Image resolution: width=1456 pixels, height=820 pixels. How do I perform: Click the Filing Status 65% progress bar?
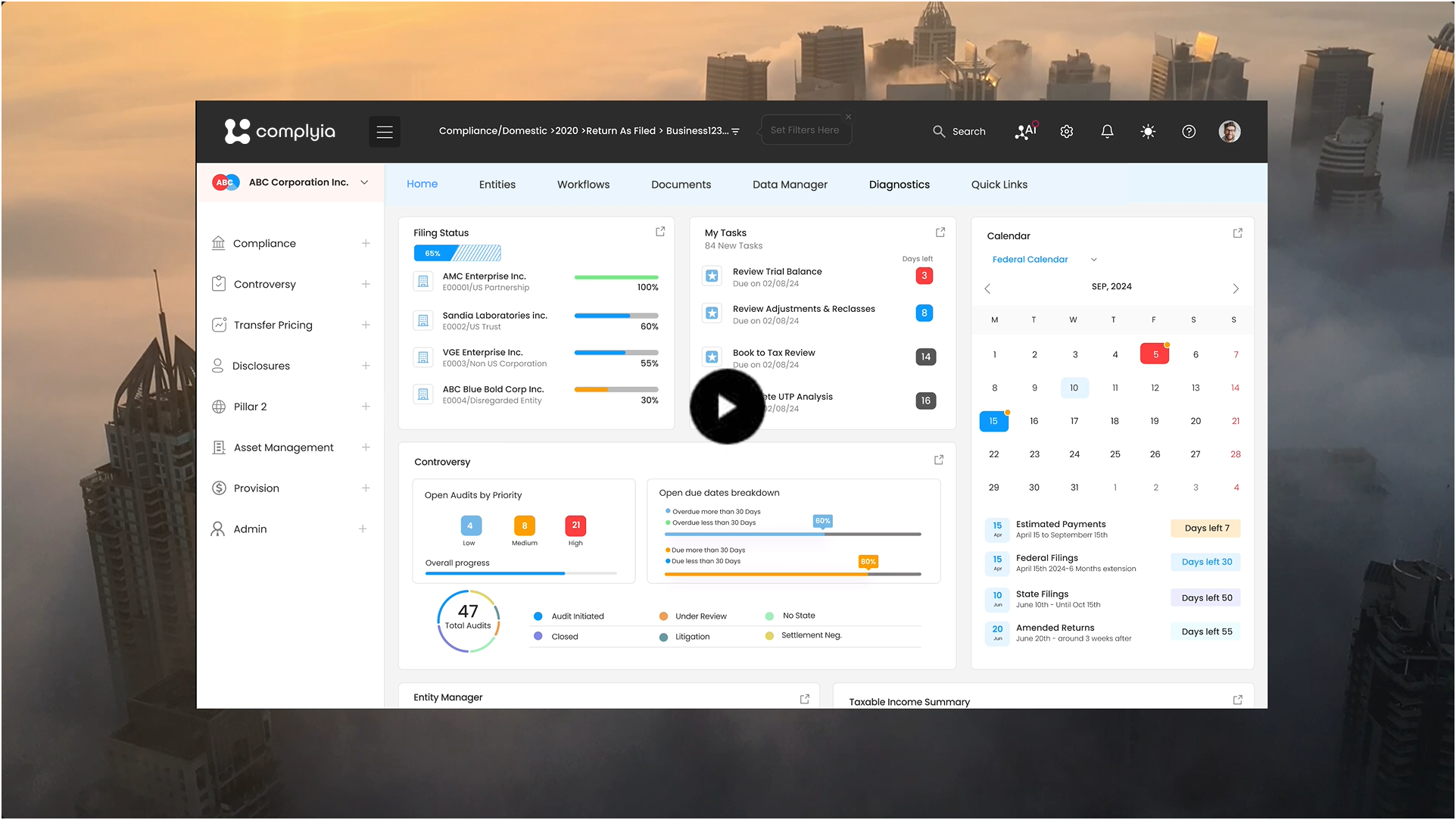tap(457, 253)
